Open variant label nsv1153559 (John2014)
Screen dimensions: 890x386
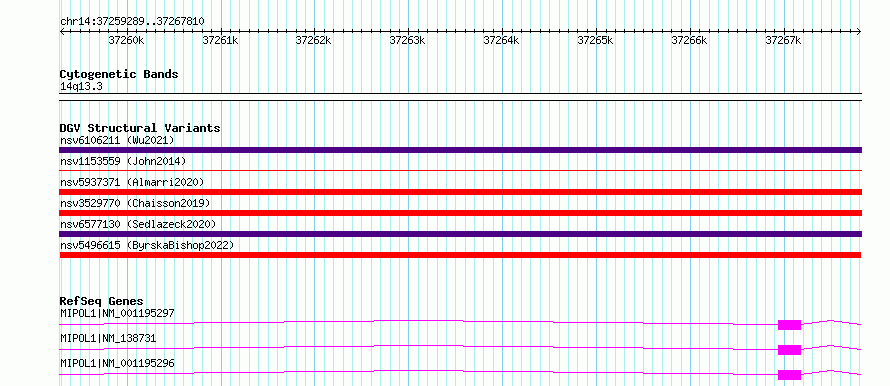pos(123,161)
